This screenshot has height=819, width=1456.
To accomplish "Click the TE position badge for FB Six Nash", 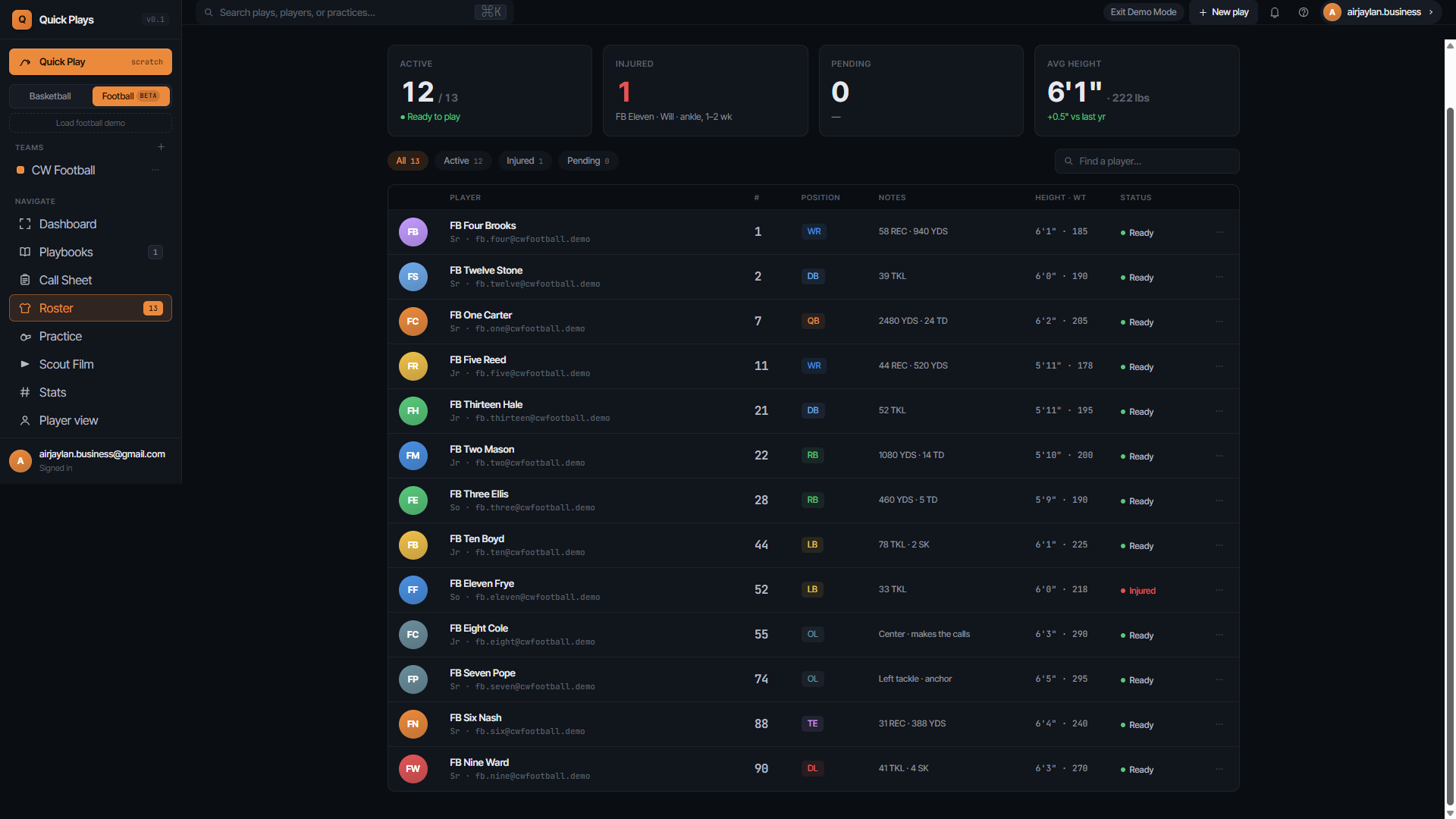I will click(812, 723).
